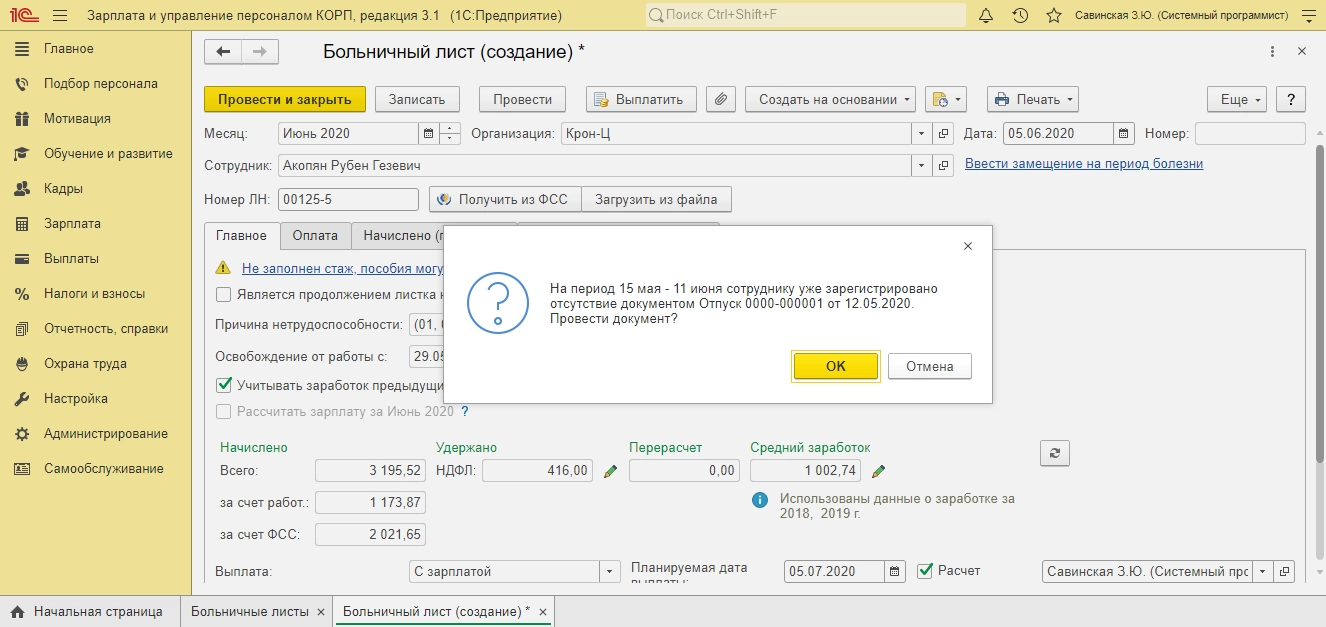
Task: Open the notifications bell icon
Action: [x=986, y=16]
